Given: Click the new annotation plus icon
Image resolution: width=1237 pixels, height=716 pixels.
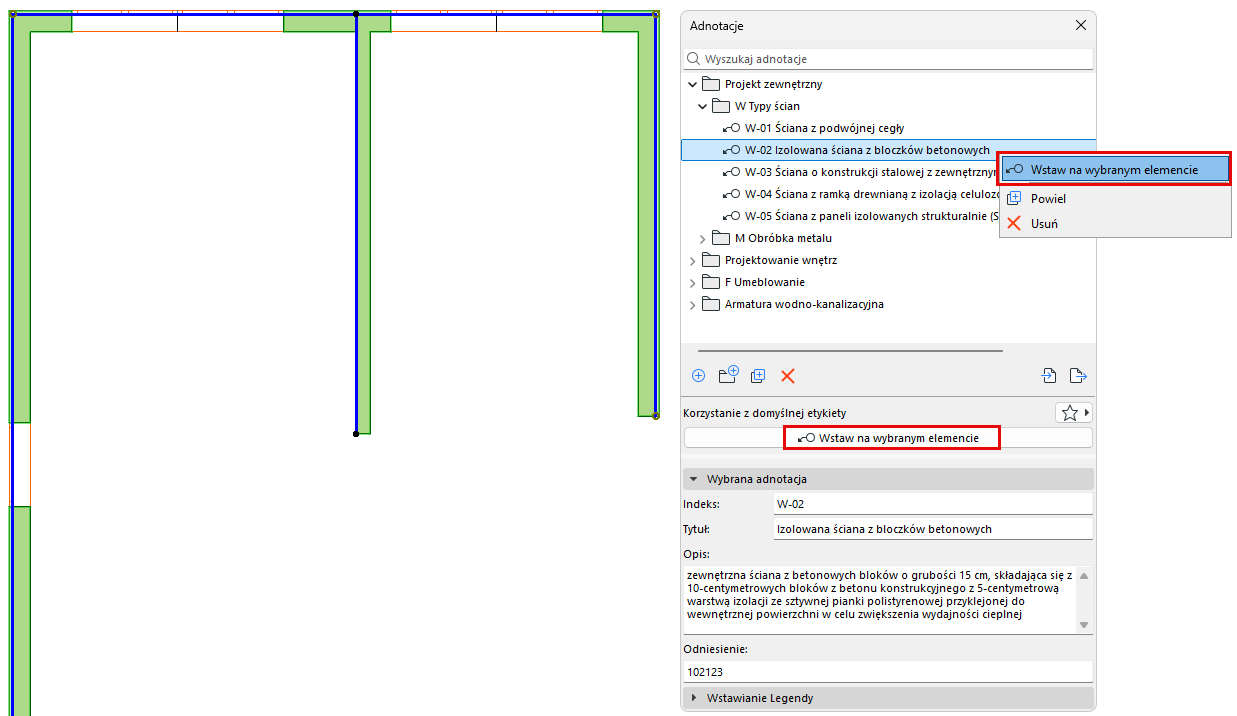Looking at the screenshot, I should click(x=698, y=376).
